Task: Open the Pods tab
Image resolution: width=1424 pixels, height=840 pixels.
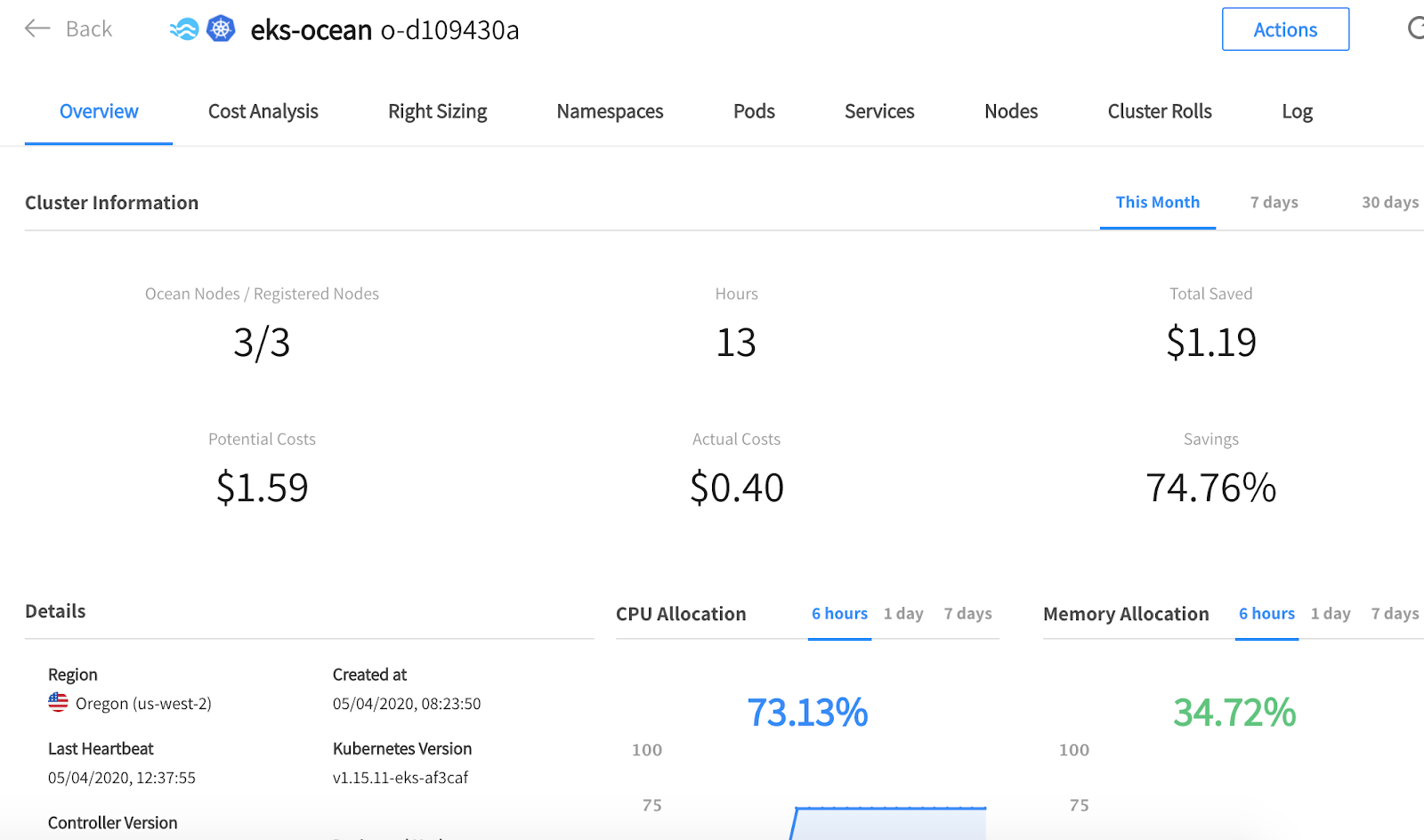Action: click(754, 111)
